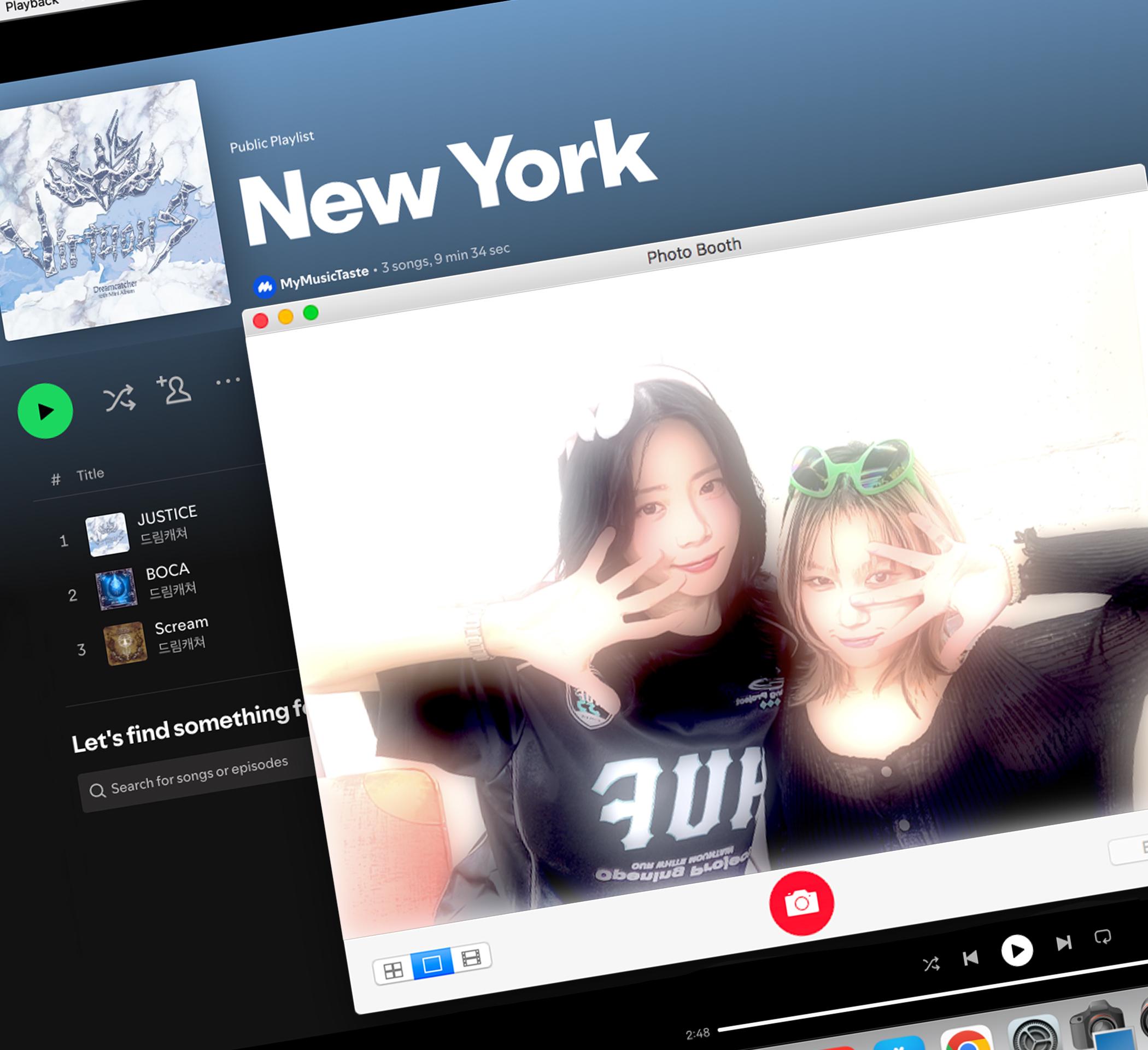Open BOCA album art thumbnail
Screen dimensions: 1148x1050
[116, 588]
